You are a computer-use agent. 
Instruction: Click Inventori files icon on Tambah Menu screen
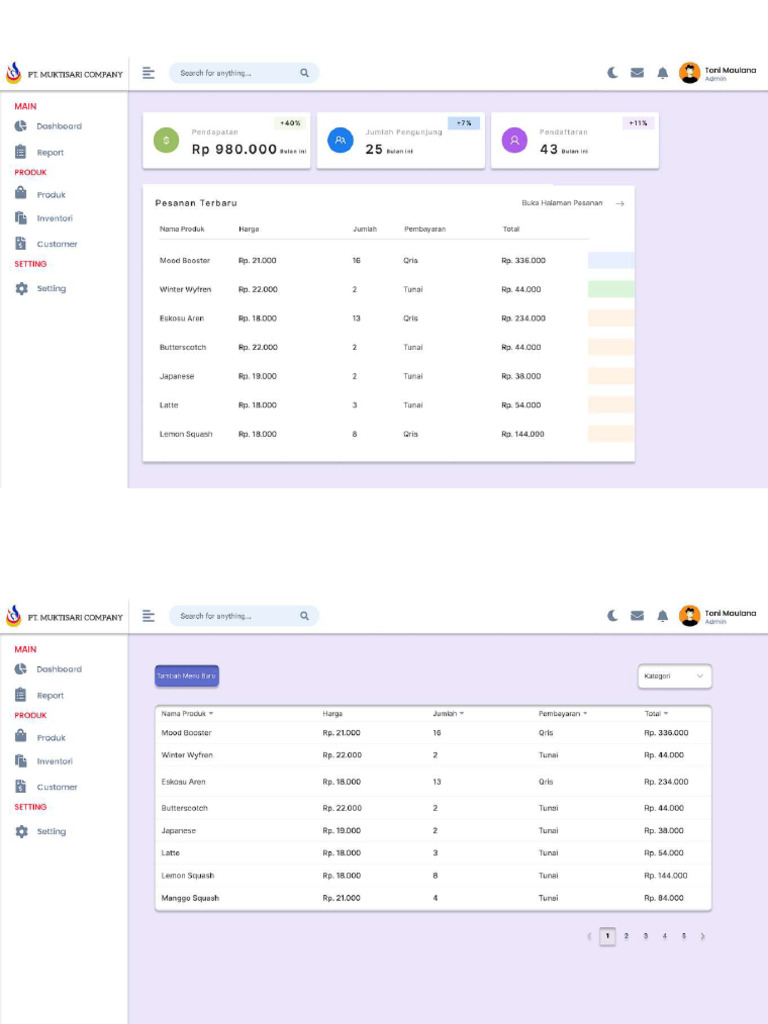[x=21, y=761]
